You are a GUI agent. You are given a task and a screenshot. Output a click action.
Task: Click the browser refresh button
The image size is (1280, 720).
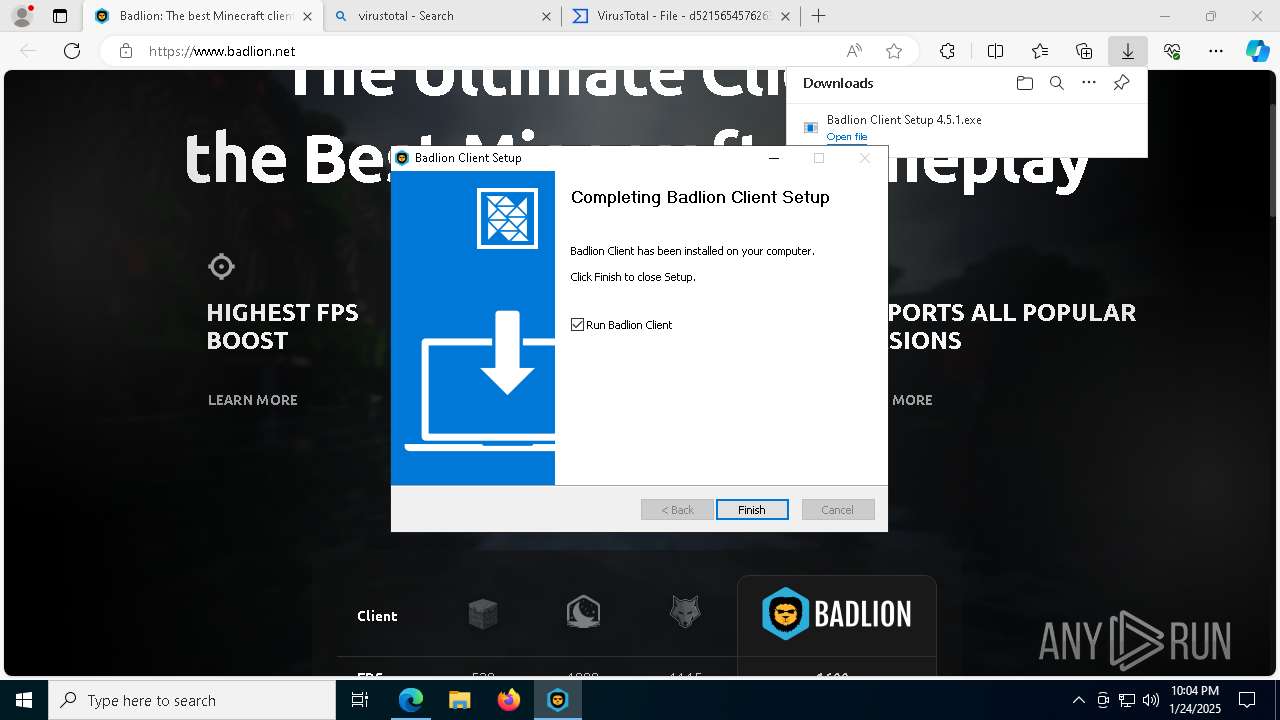coord(72,51)
